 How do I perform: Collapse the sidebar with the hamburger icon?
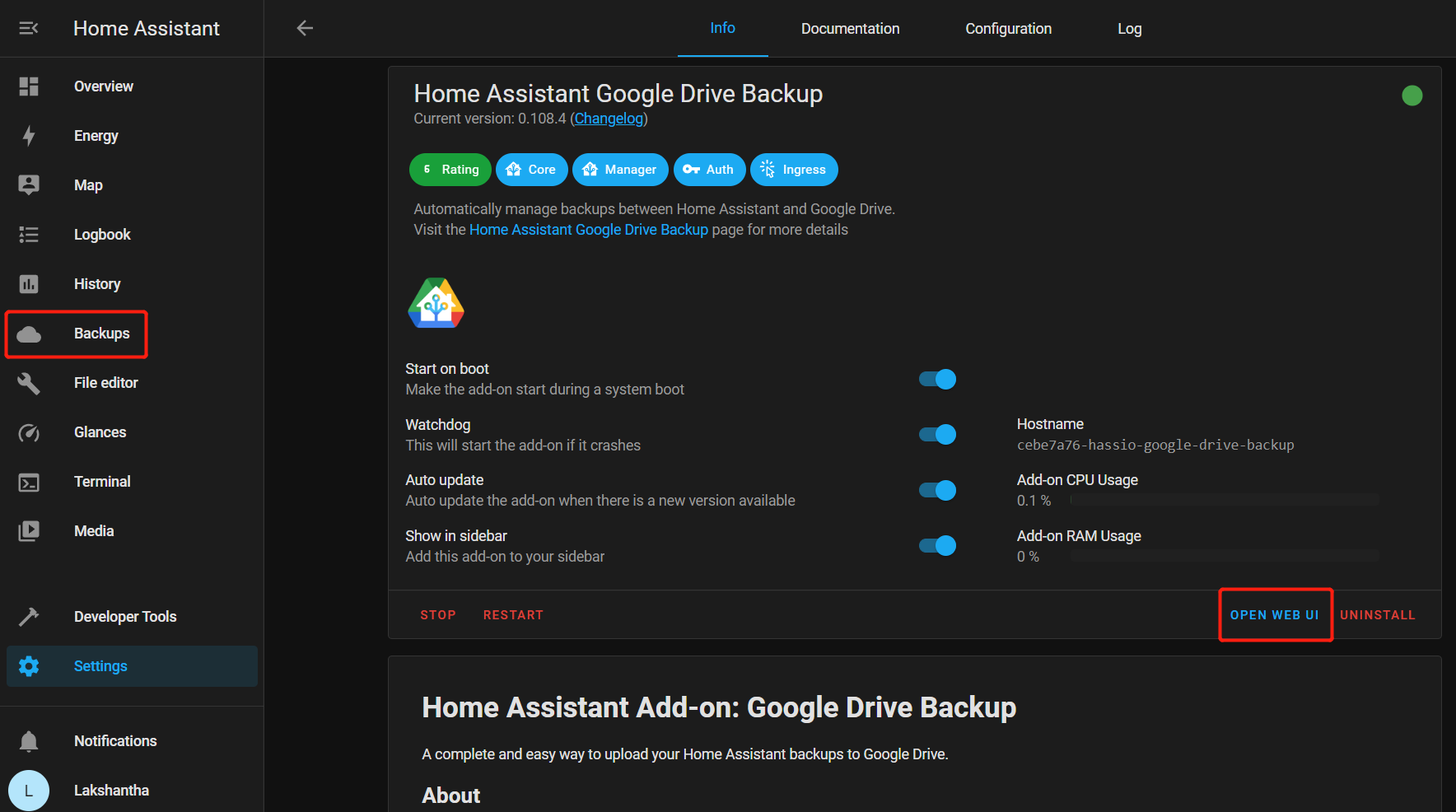click(x=29, y=29)
